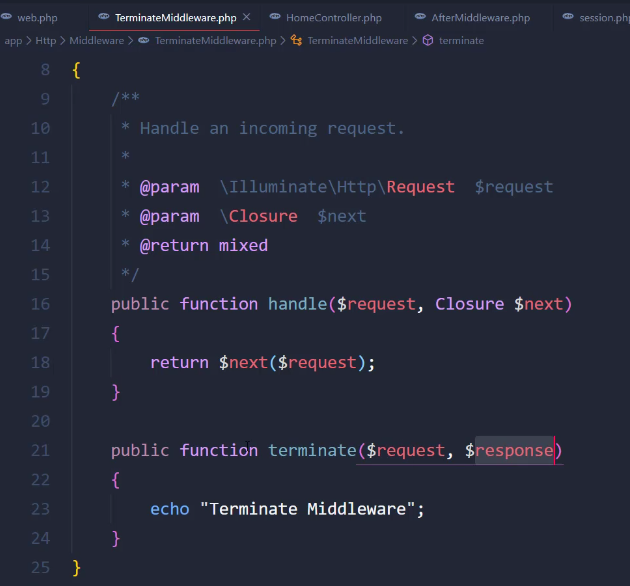Click the 'Closure' type hint on line 16
630x586 pixels.
470,304
